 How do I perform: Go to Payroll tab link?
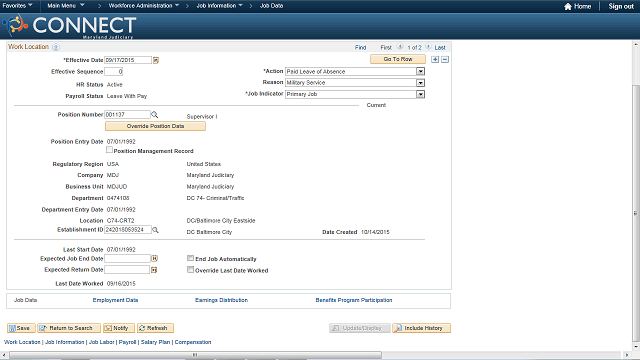[127, 342]
